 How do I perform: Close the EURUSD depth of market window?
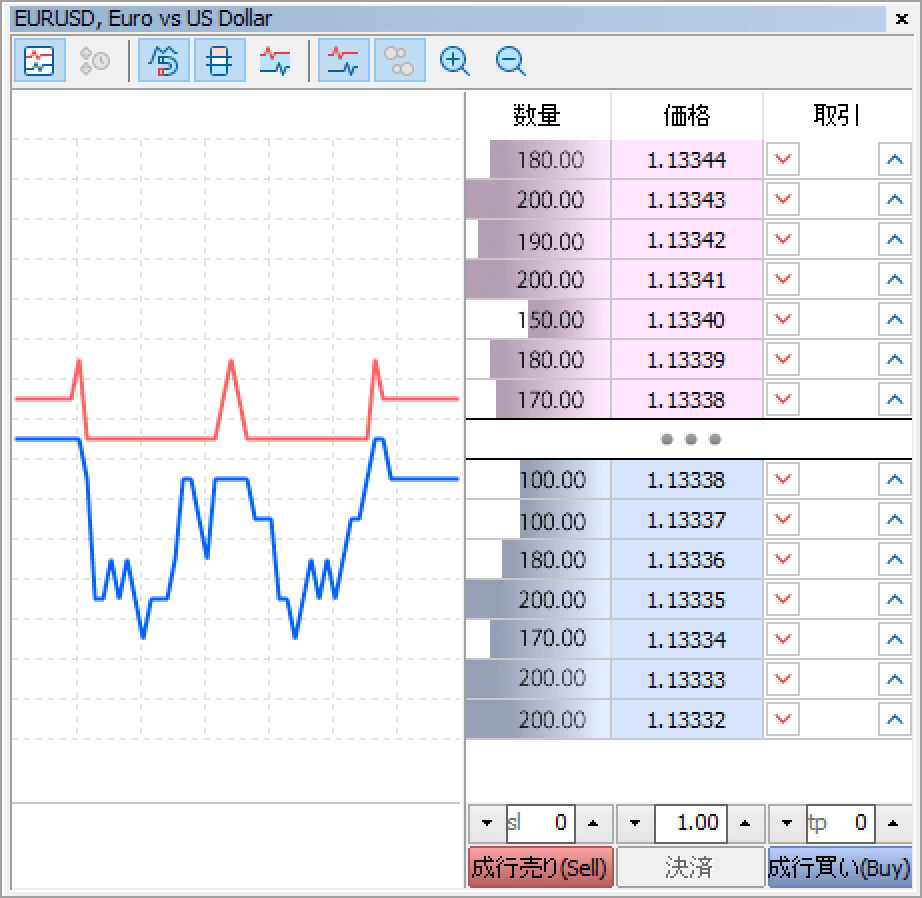(901, 19)
